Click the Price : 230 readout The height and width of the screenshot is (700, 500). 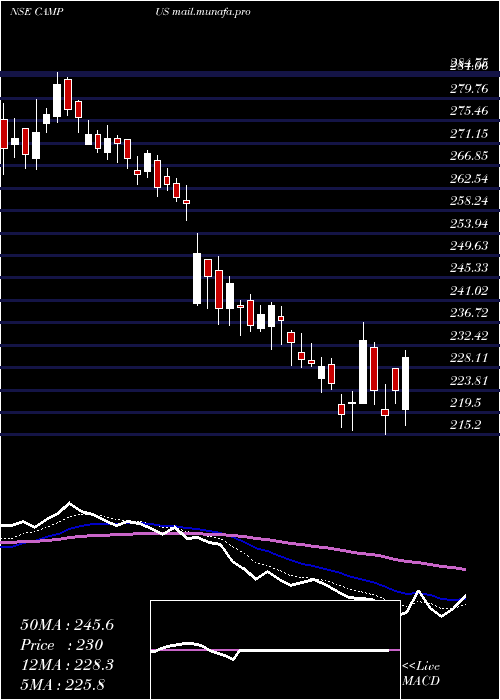point(62,645)
